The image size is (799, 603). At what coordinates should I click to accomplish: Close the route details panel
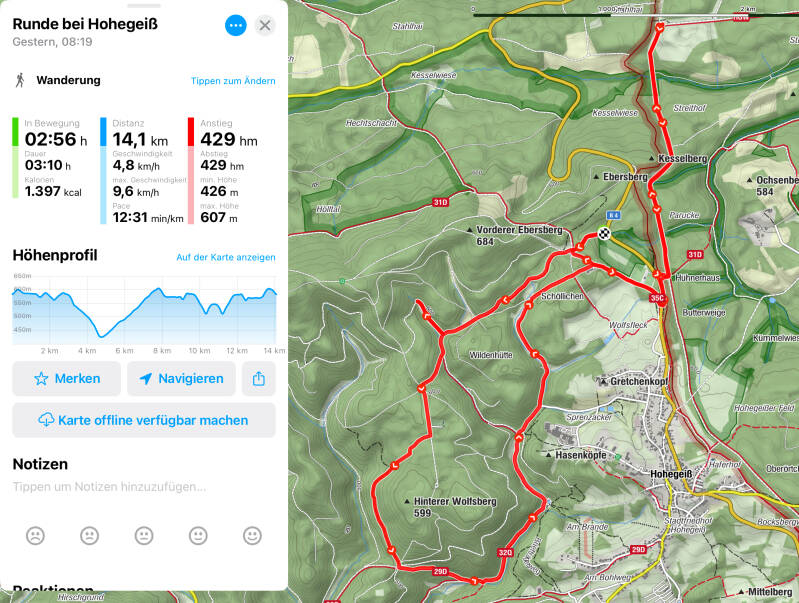coord(265,25)
